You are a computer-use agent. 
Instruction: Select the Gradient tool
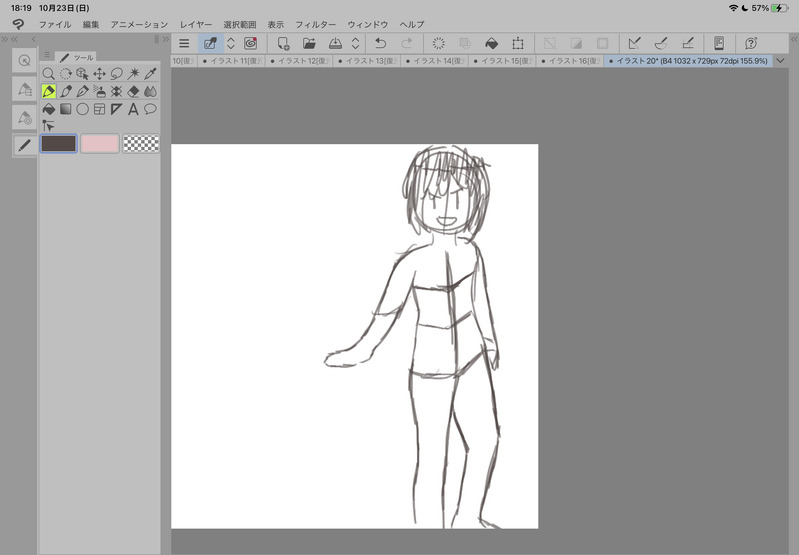(x=65, y=109)
